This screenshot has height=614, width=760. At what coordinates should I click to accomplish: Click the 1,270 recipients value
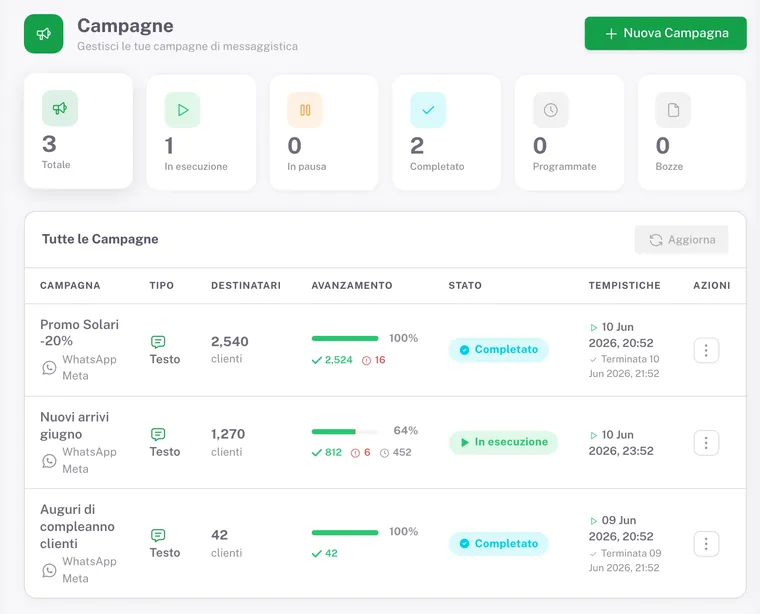click(228, 434)
